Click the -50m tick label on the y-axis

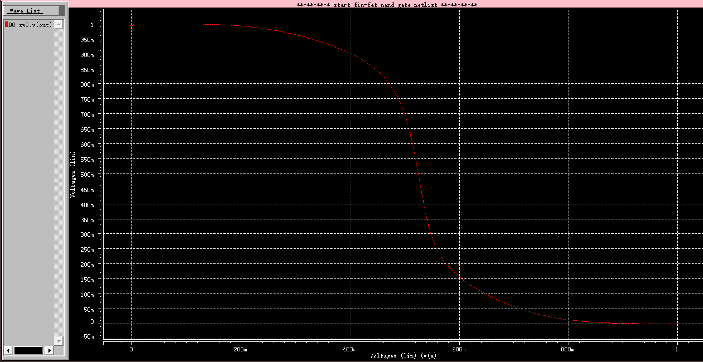coord(88,337)
